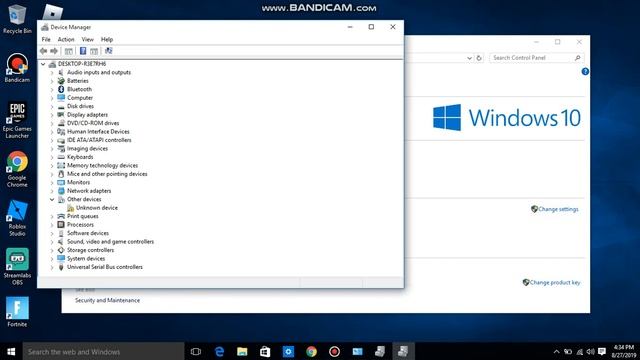Click the Search the web and Windows box
The height and width of the screenshot is (360, 640).
103,351
